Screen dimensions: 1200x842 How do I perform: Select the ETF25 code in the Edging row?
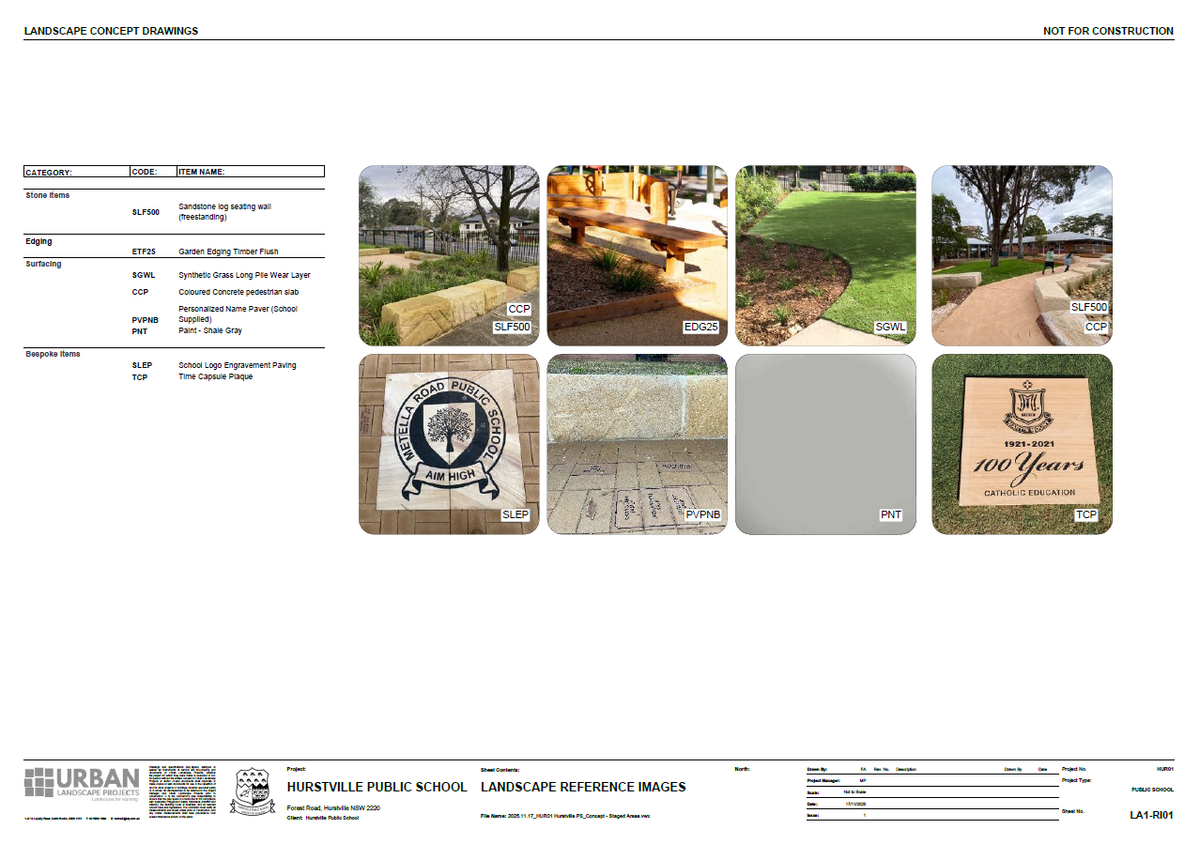[145, 253]
